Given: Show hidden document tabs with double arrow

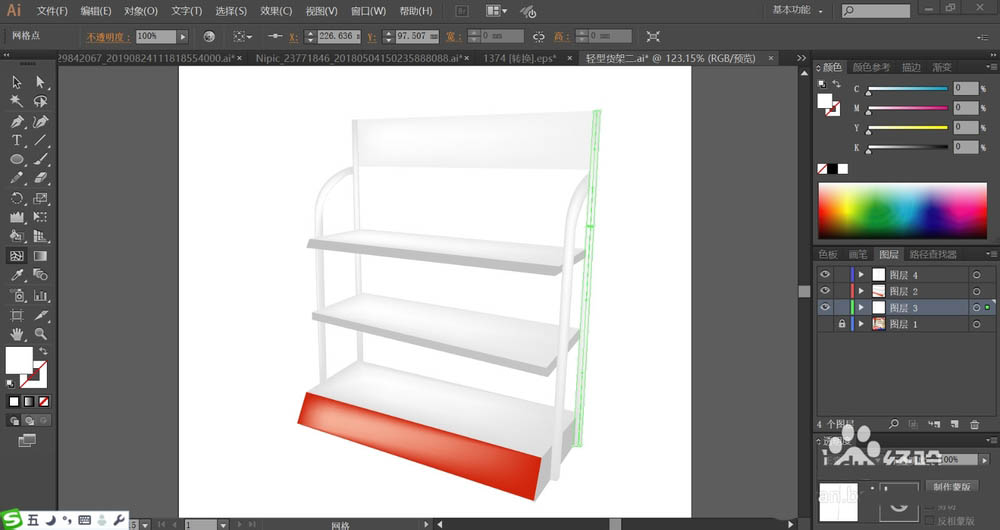Looking at the screenshot, I should pos(802,58).
